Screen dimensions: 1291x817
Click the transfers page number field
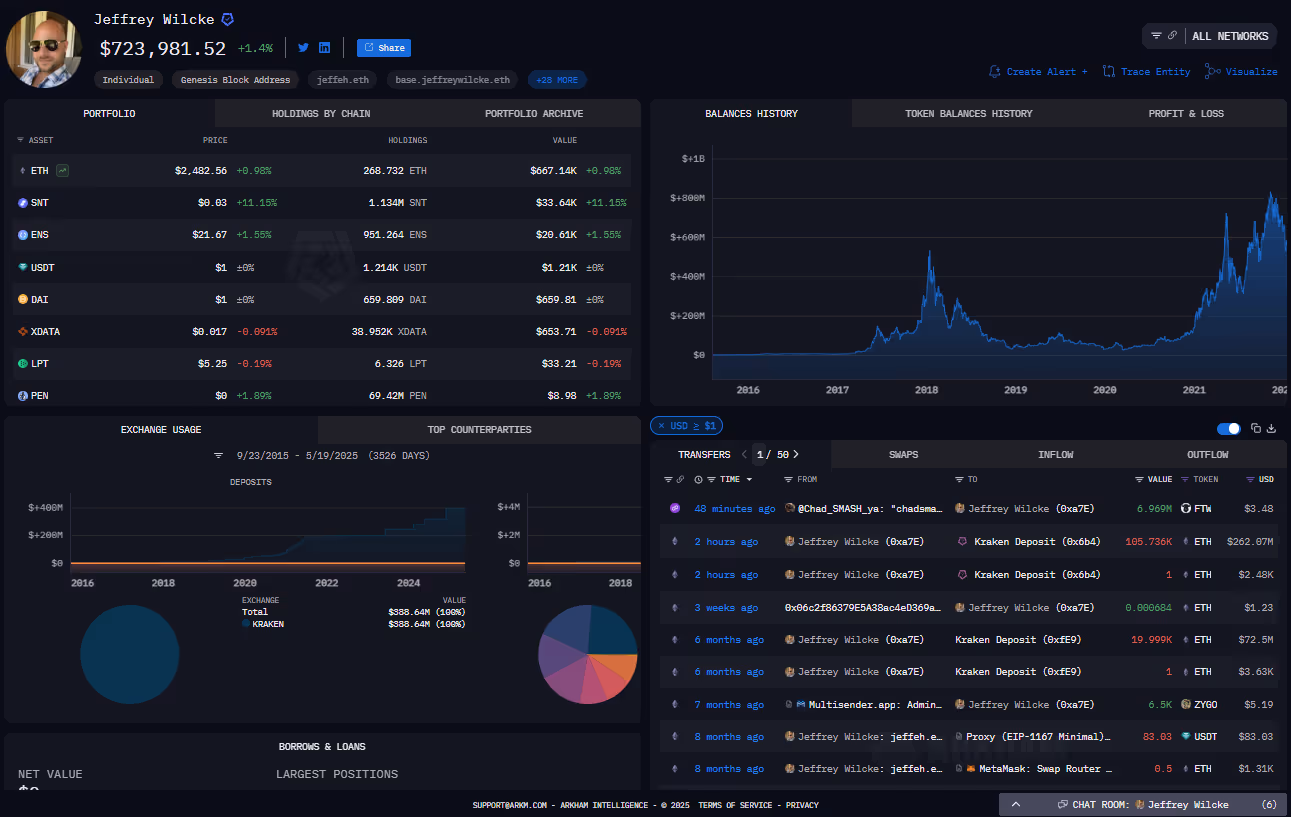759,454
